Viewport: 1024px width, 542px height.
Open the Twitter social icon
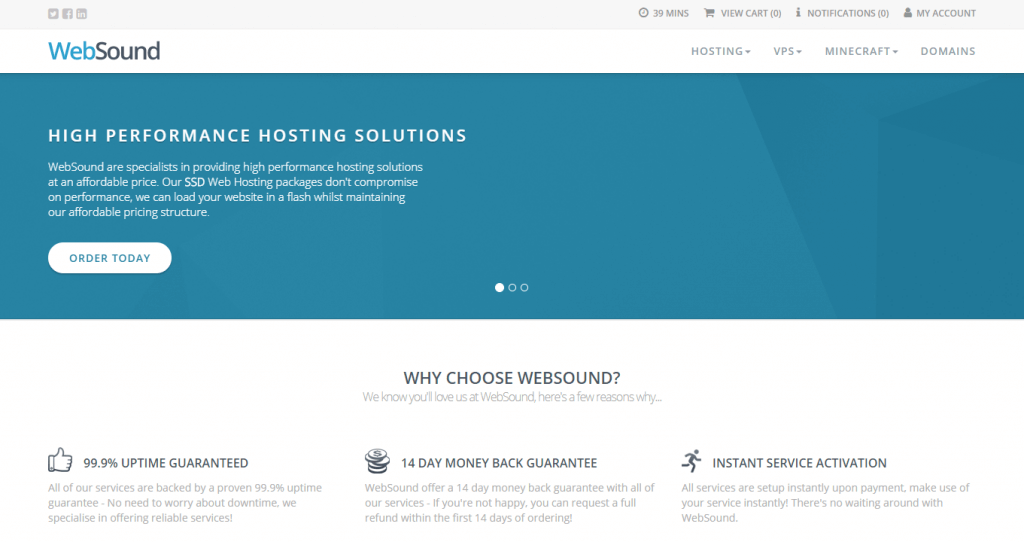pyautogui.click(x=54, y=14)
